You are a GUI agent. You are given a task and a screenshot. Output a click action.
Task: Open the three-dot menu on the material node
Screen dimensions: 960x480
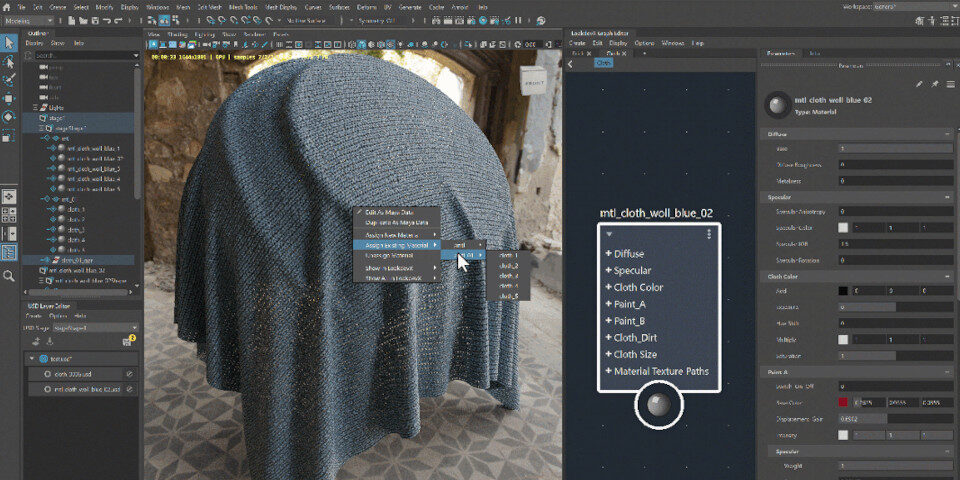pos(709,235)
